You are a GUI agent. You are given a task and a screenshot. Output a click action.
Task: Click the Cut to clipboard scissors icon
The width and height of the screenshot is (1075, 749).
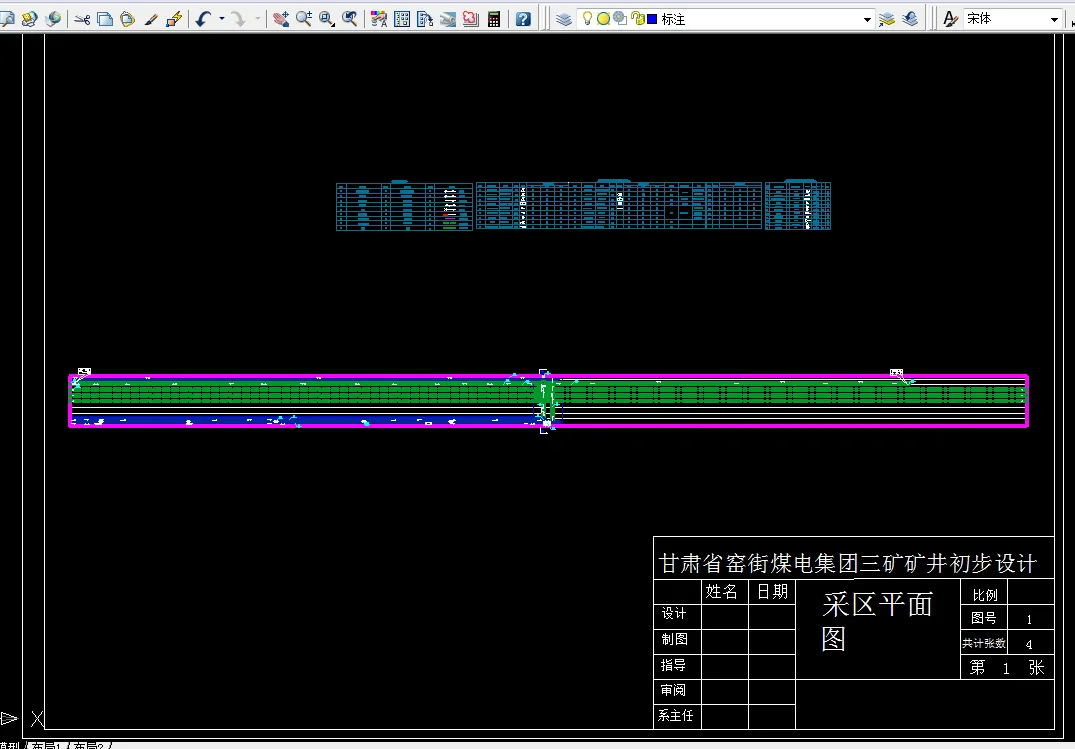pos(81,17)
